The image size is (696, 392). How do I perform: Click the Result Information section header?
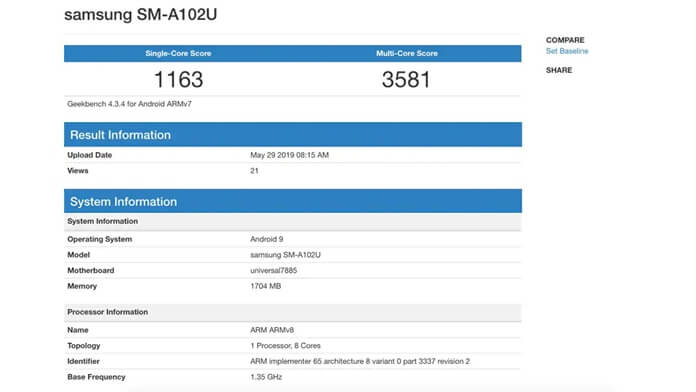click(293, 135)
